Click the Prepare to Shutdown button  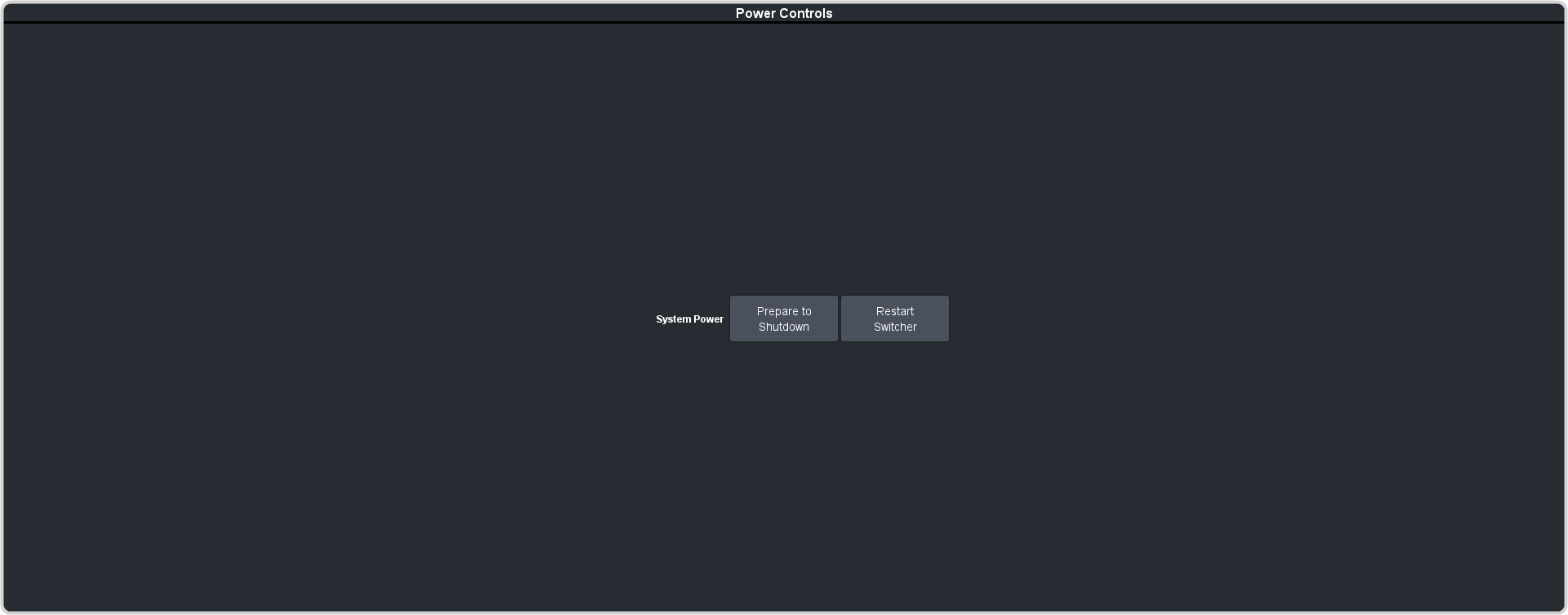(783, 319)
